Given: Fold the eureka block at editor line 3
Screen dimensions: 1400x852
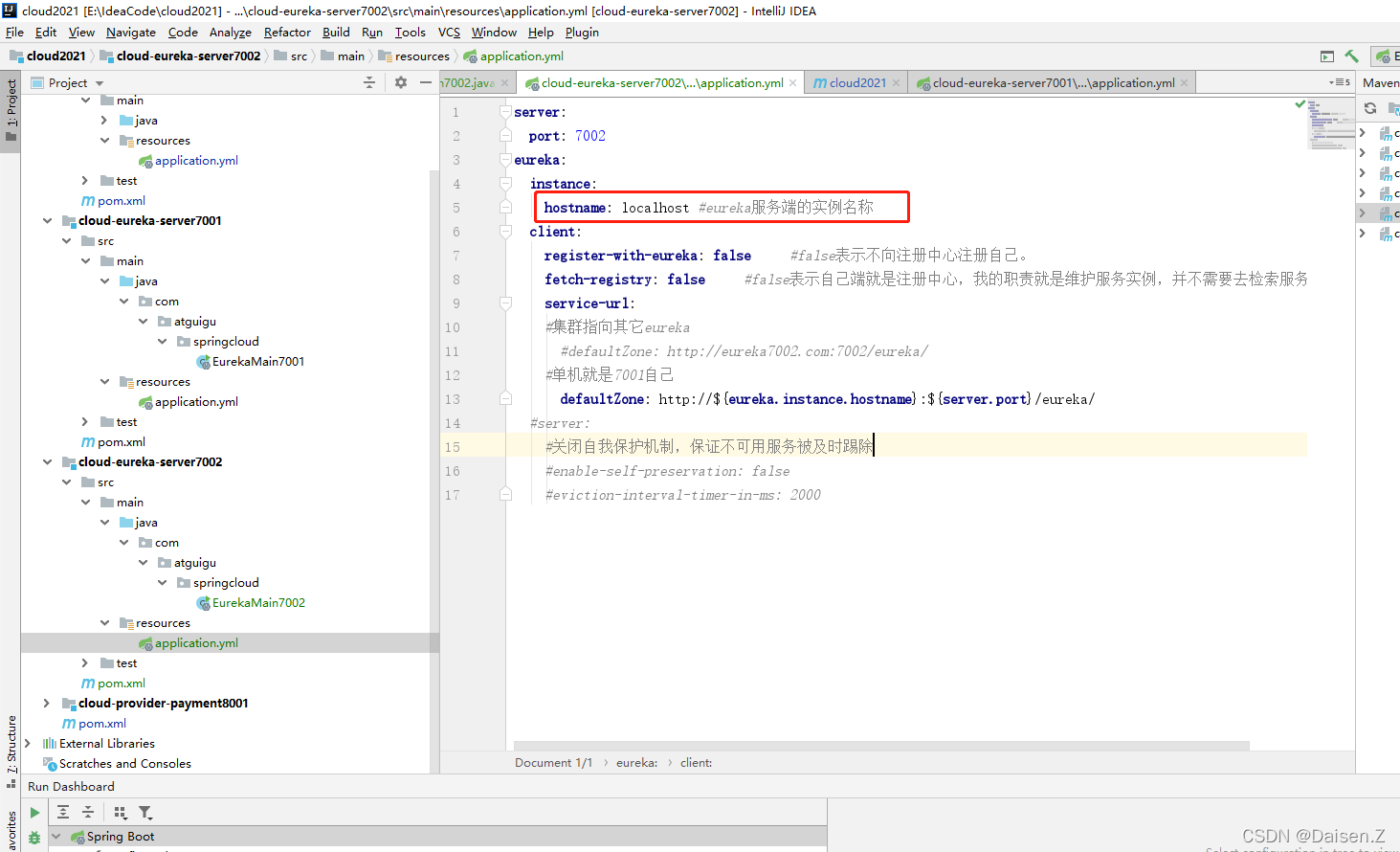Looking at the screenshot, I should [x=505, y=160].
